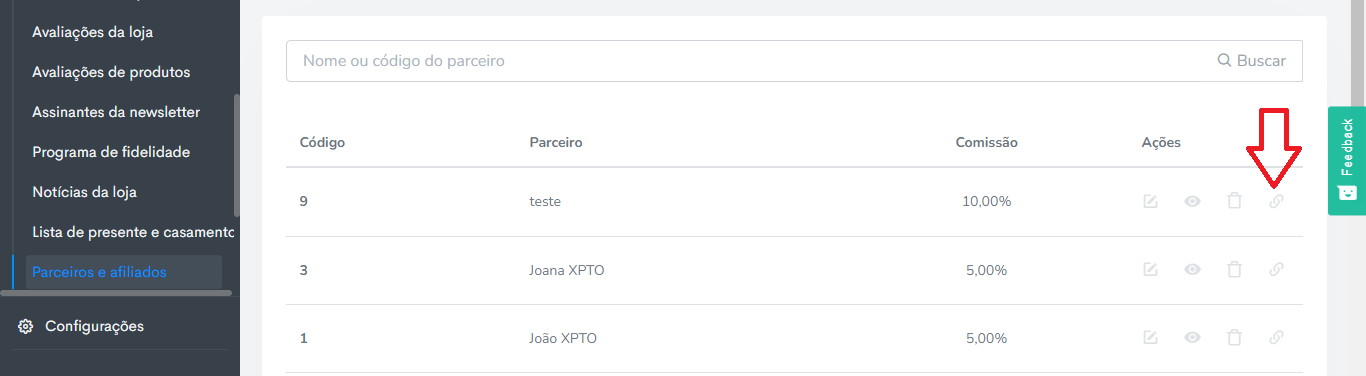
Task: Click link icon for Joana XPTO
Action: point(1276,269)
